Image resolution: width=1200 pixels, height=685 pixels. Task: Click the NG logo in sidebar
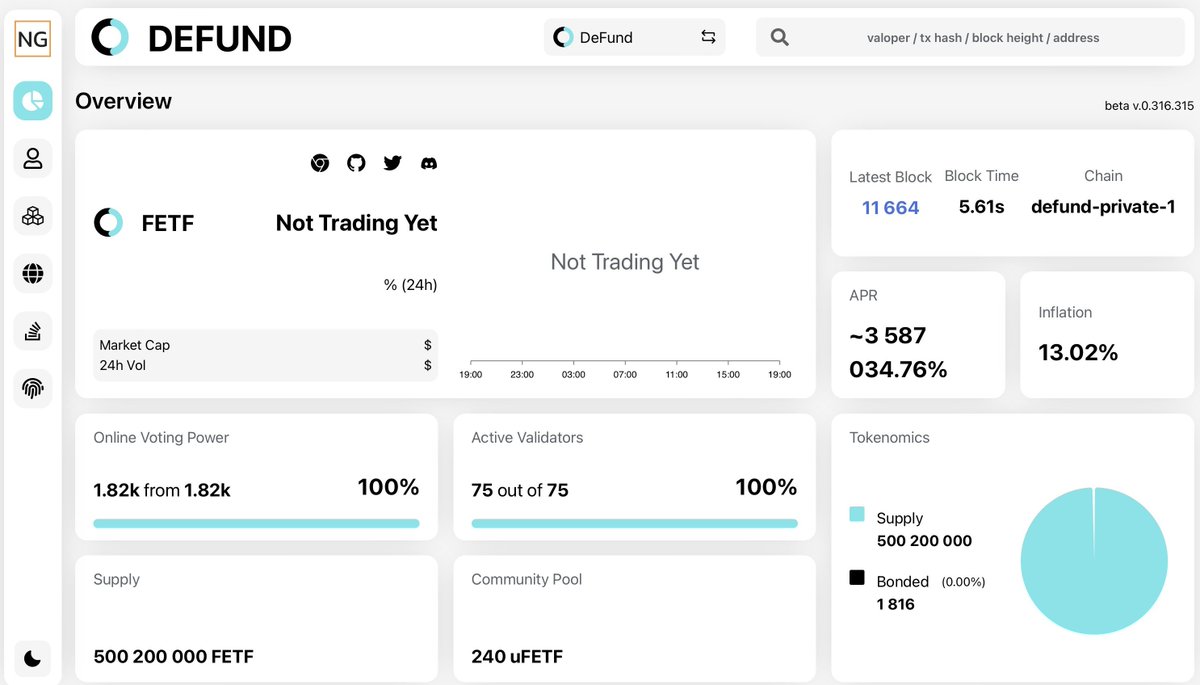pyautogui.click(x=33, y=41)
